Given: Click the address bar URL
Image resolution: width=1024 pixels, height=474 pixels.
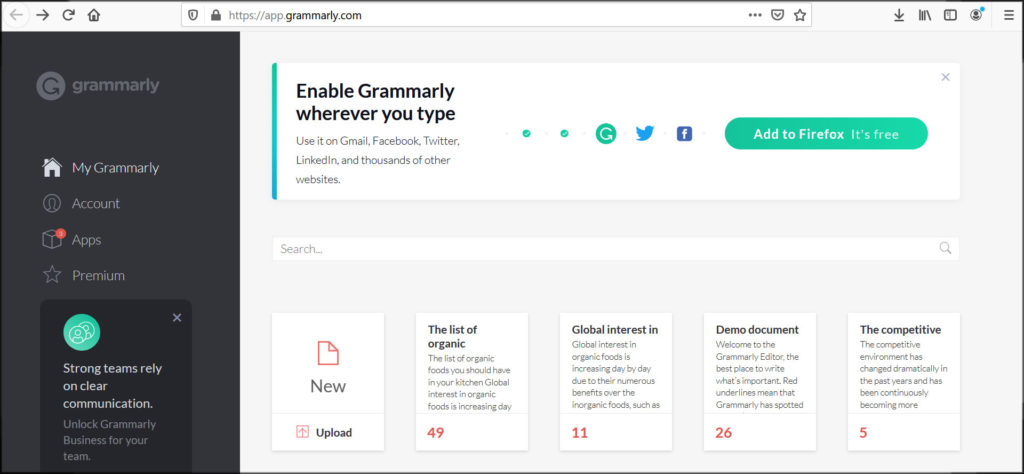Looking at the screenshot, I should tap(295, 15).
